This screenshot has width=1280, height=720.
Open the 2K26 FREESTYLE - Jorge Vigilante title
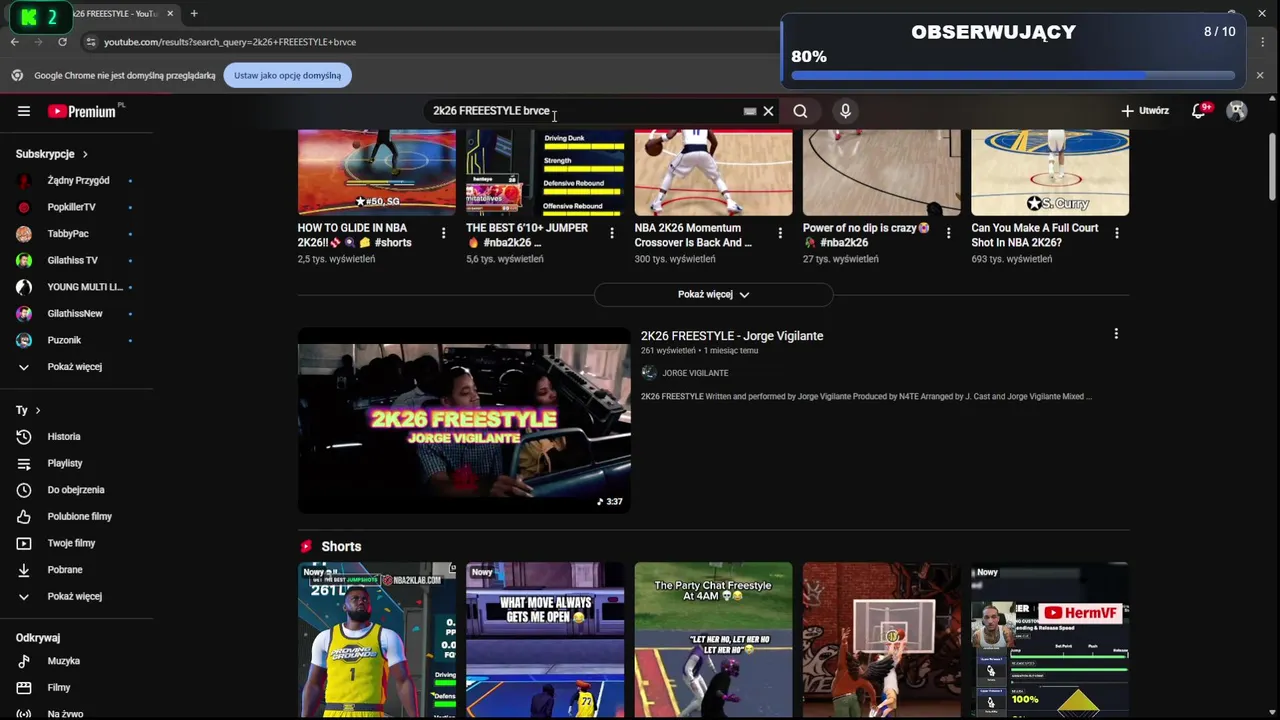point(732,336)
